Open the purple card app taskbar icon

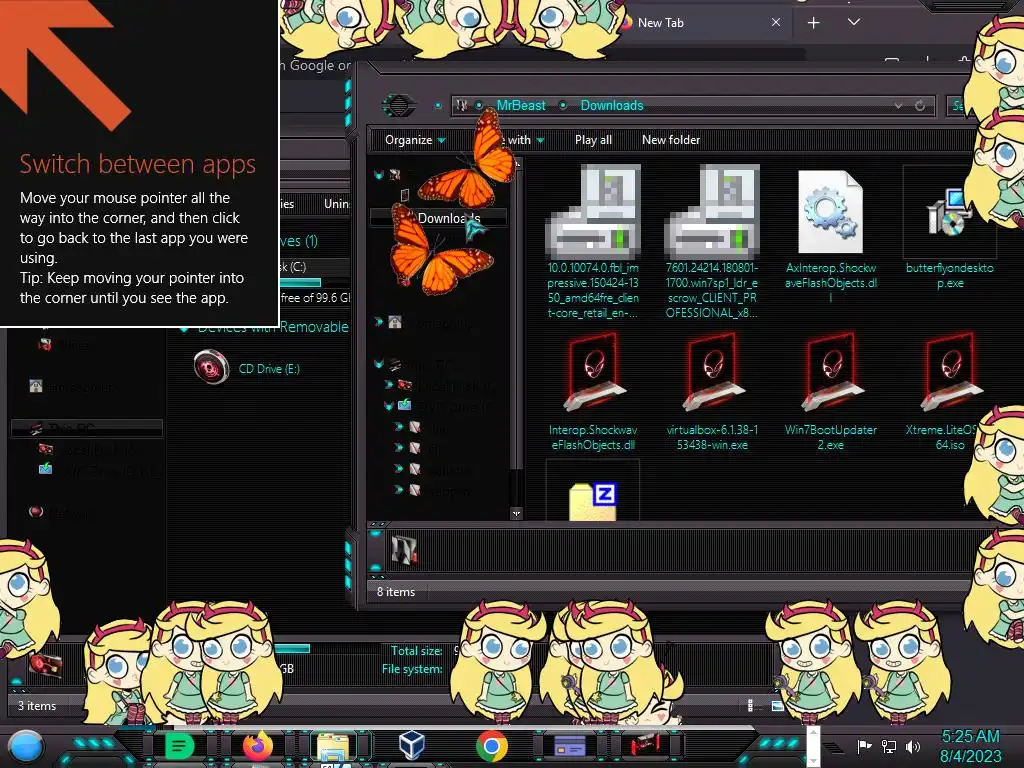[569, 746]
